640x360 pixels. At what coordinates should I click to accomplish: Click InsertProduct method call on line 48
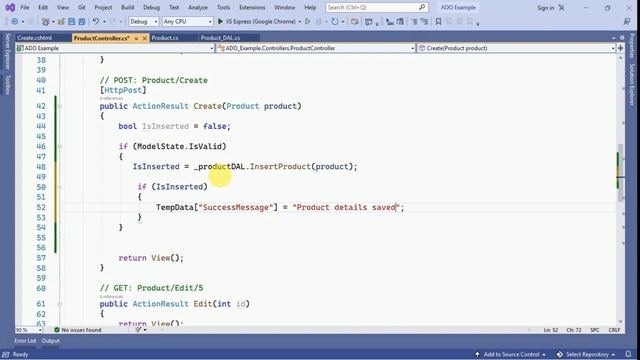pyautogui.click(x=280, y=167)
